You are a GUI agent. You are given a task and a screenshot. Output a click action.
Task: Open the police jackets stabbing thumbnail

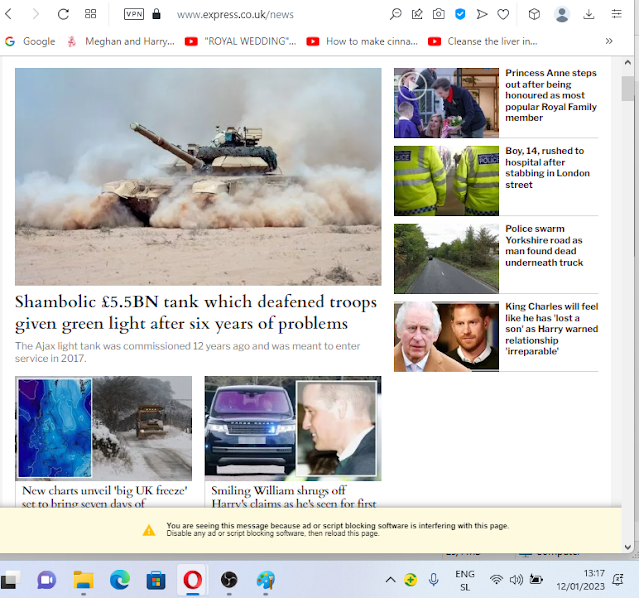(446, 181)
